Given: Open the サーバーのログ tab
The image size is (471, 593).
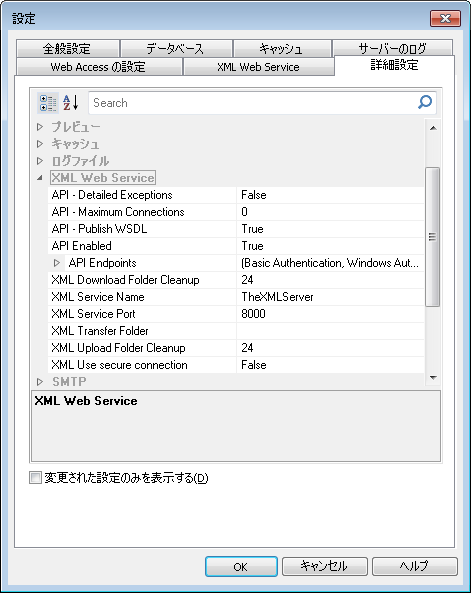Looking at the screenshot, I should click(392, 48).
